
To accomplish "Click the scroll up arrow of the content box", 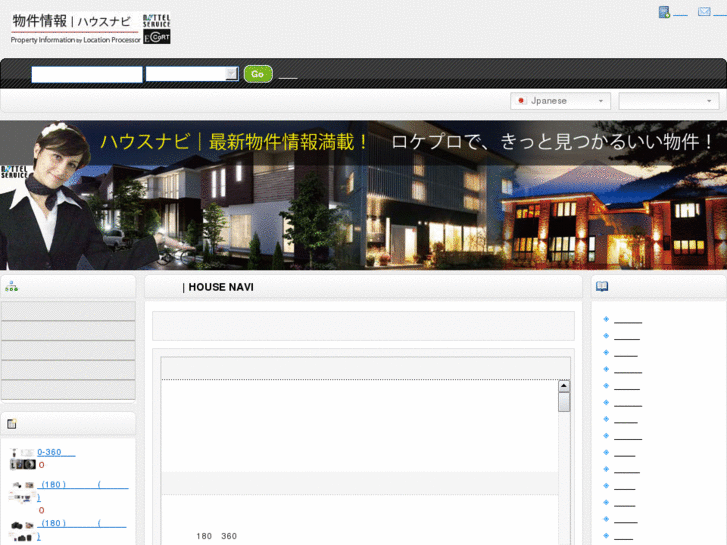I will click(564, 386).
